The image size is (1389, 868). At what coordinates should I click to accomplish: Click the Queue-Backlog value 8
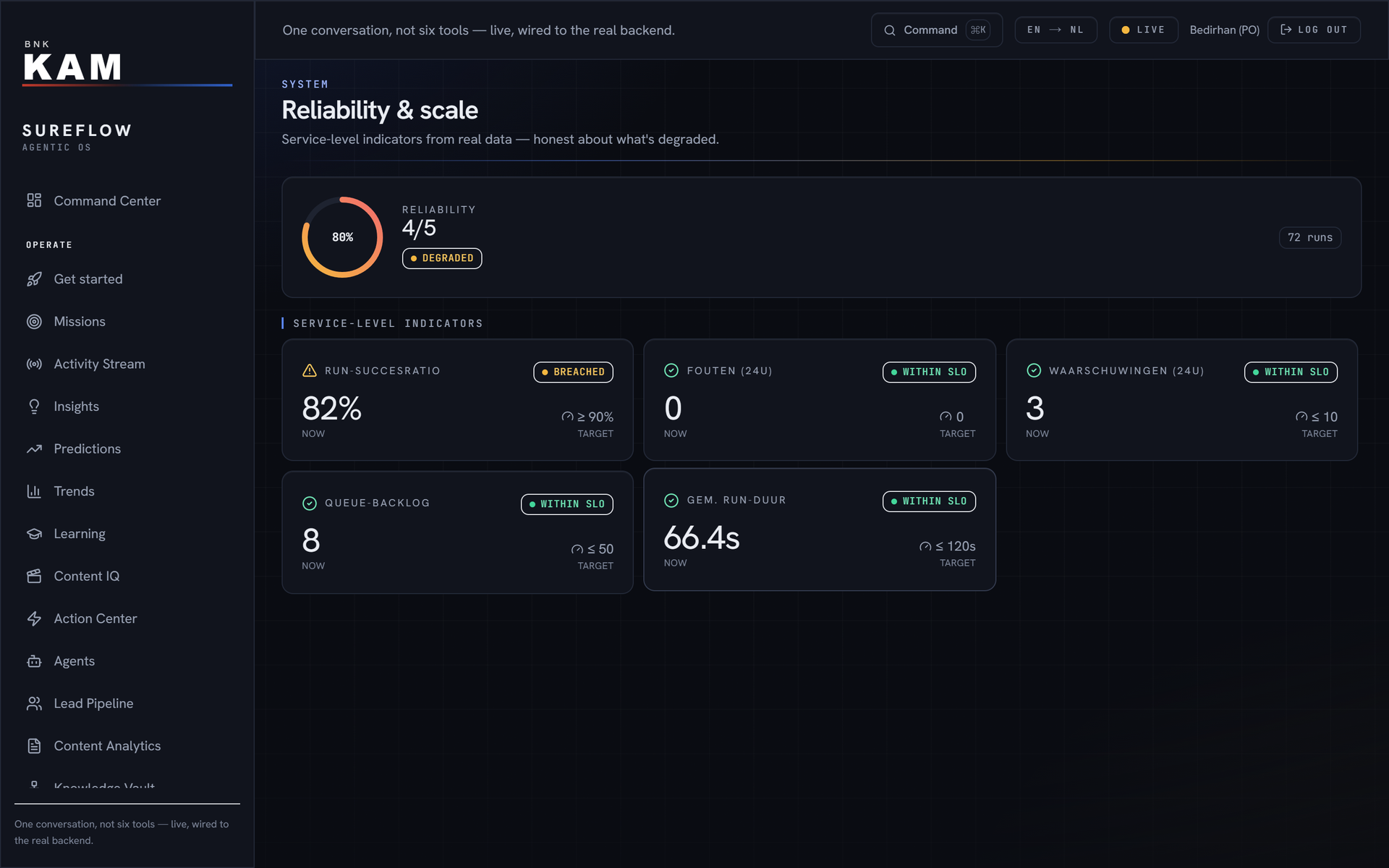pyautogui.click(x=311, y=541)
